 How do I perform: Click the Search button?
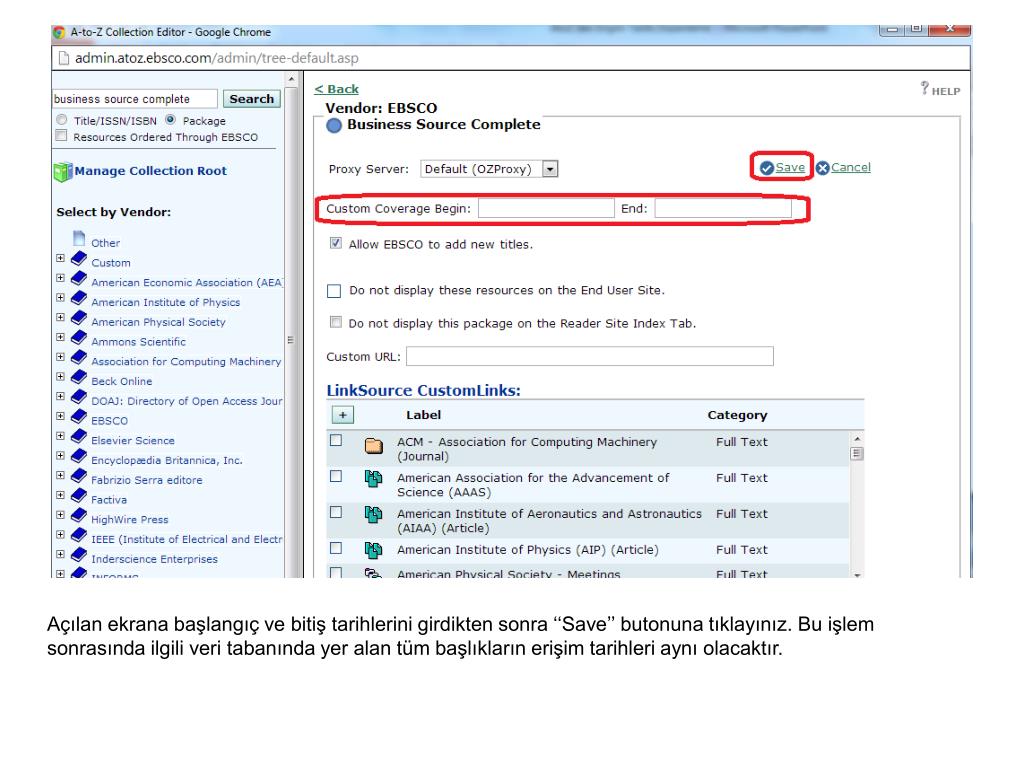click(251, 99)
